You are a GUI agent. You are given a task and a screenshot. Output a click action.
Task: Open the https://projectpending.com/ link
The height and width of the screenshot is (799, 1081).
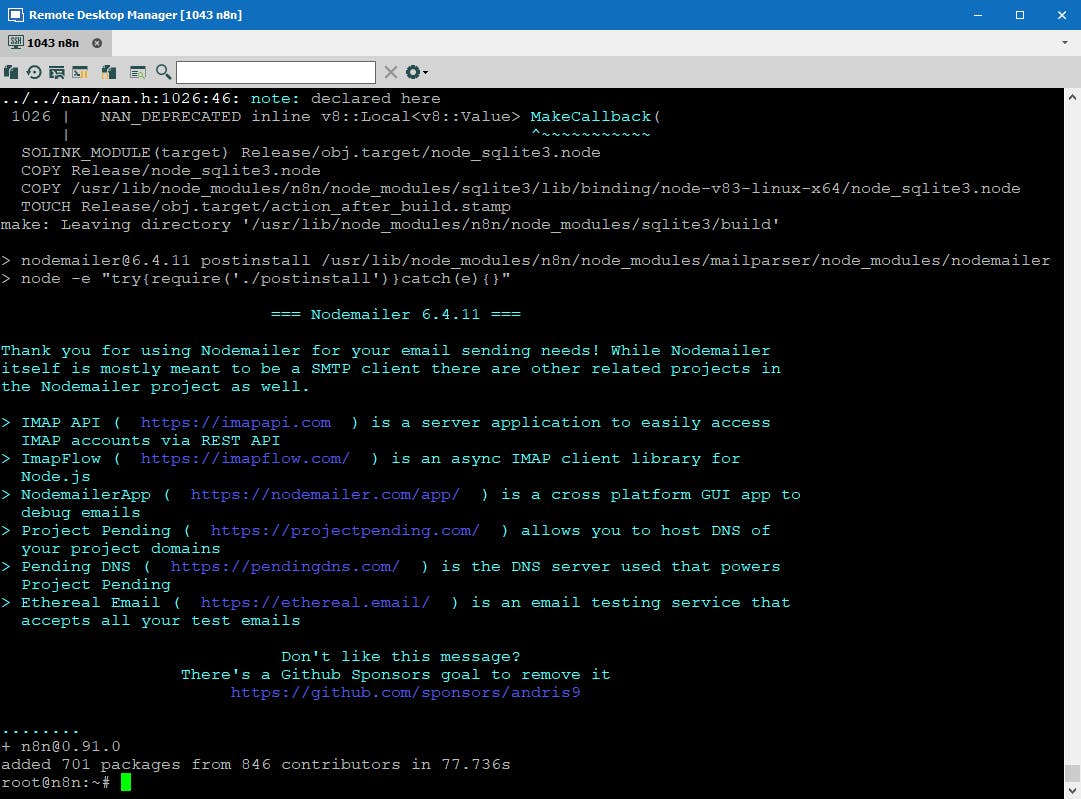(x=345, y=530)
